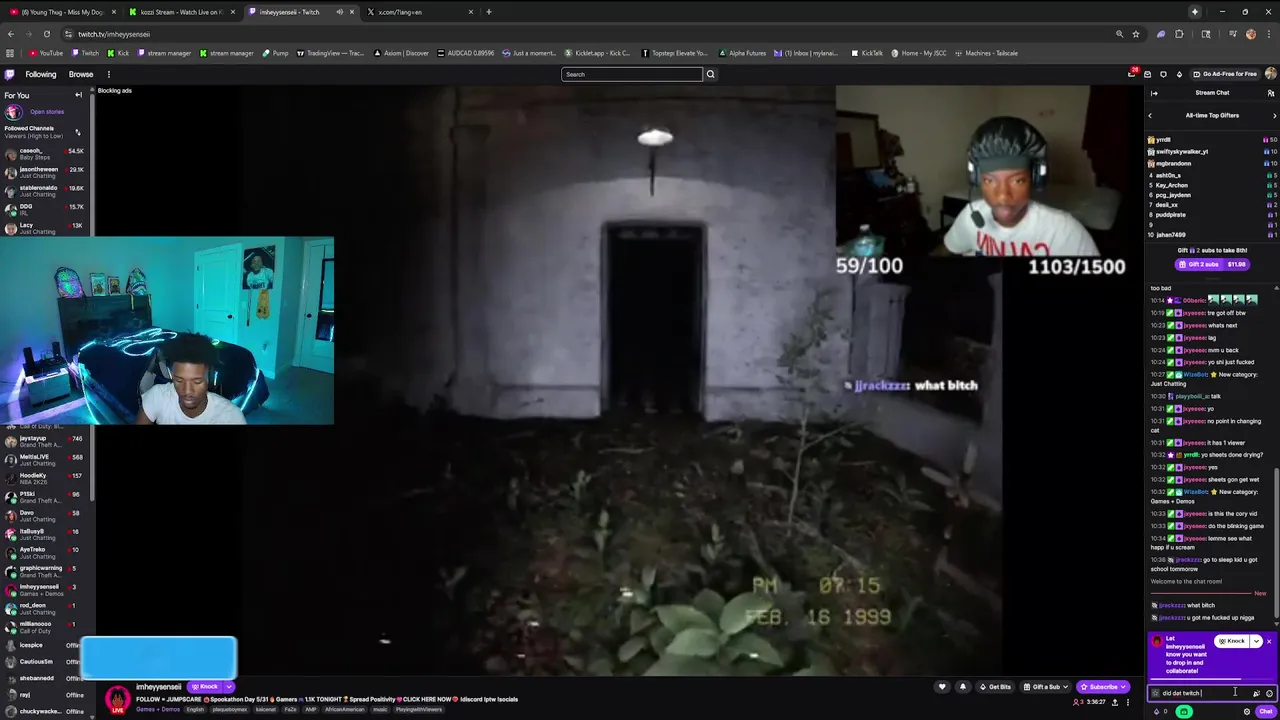The width and height of the screenshot is (1280, 720).
Task: Click the Twitch search field
Action: click(632, 74)
